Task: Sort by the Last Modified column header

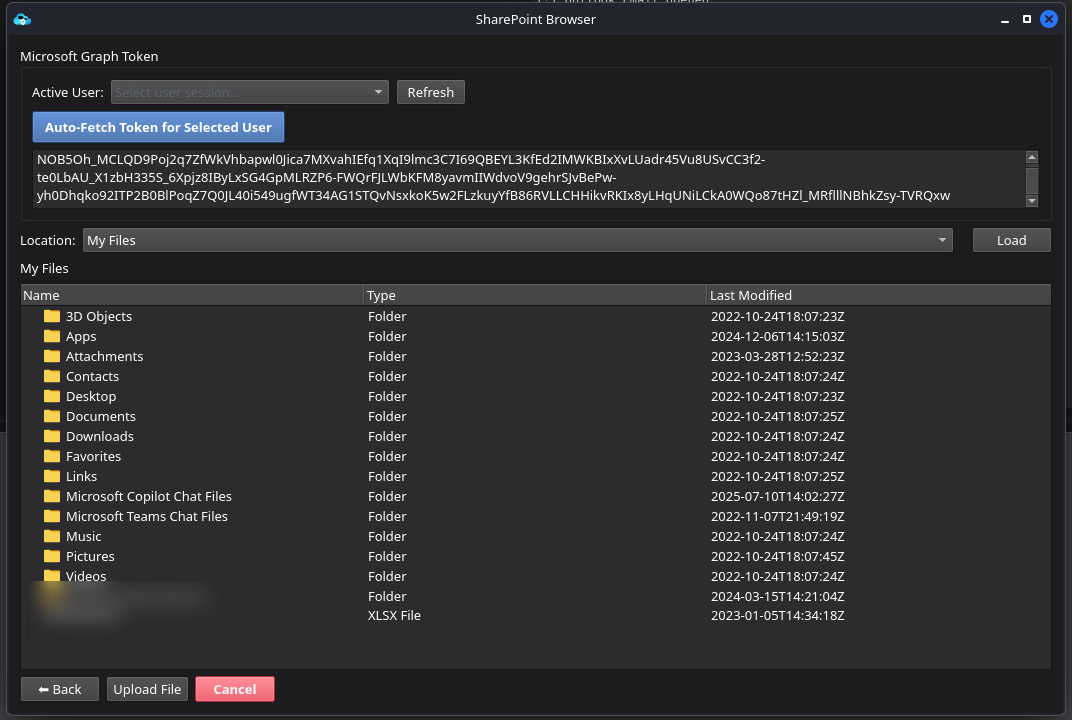Action: pyautogui.click(x=879, y=295)
